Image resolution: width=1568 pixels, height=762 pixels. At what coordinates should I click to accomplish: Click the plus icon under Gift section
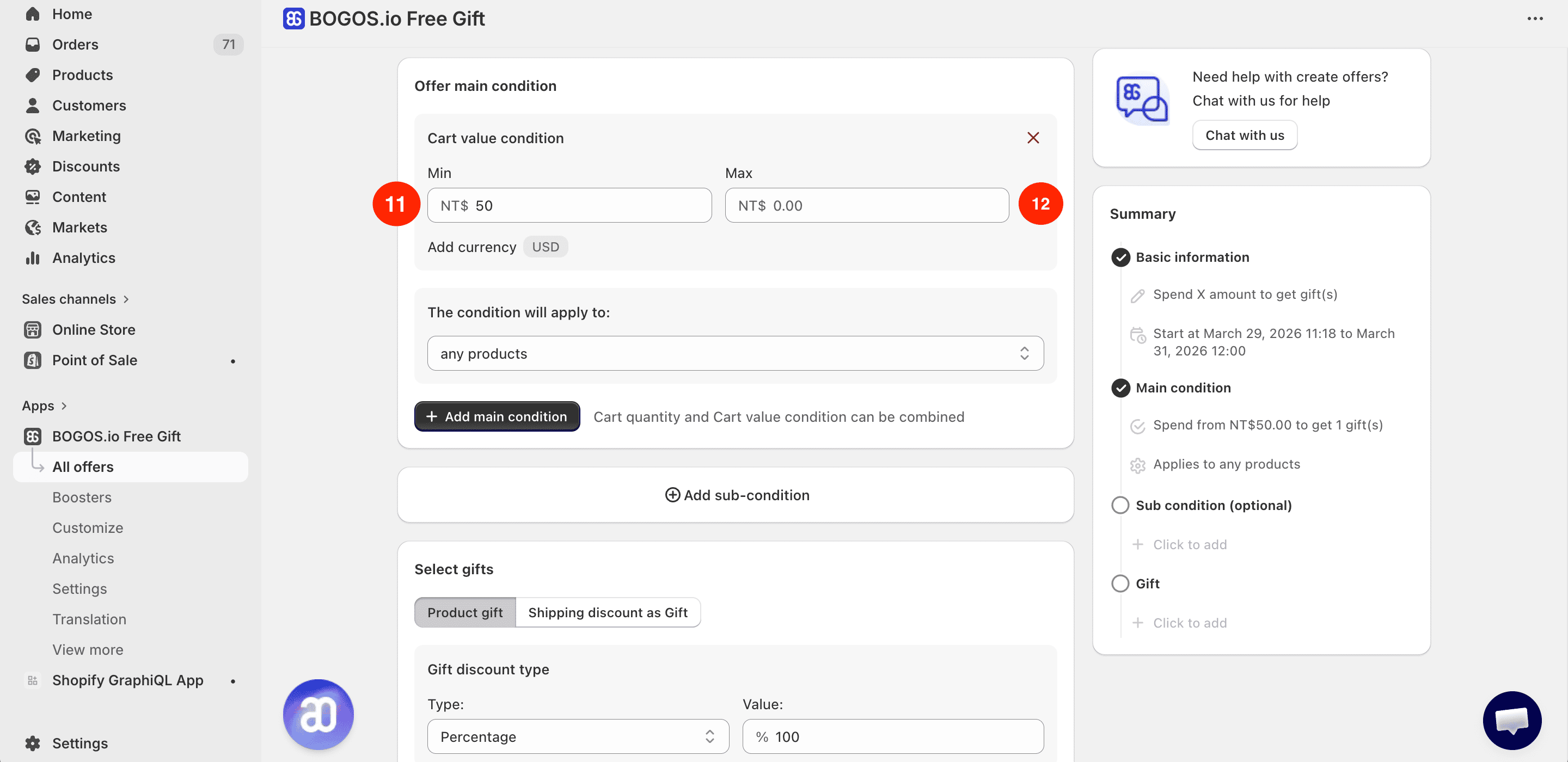(1137, 623)
